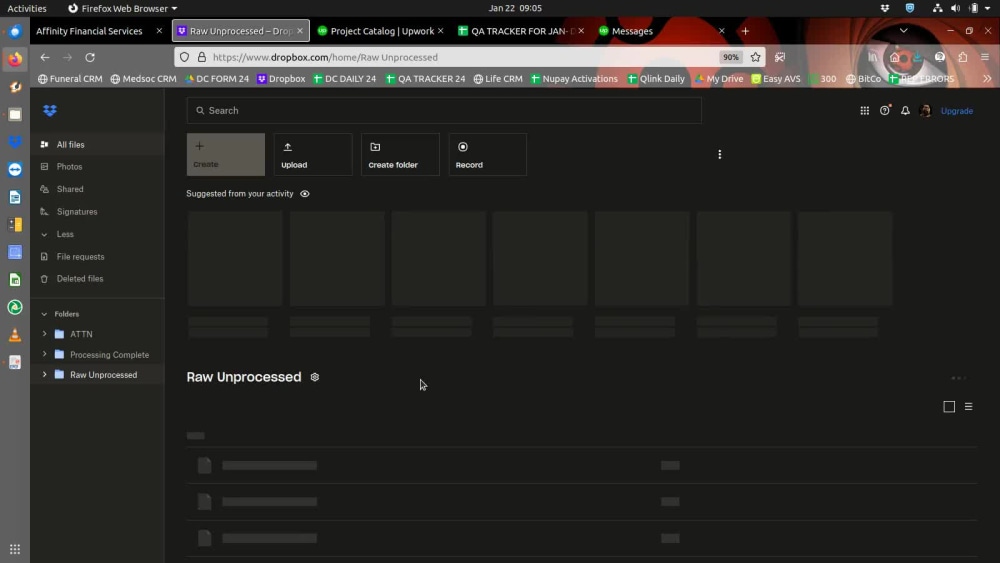Click the Upload button
The image size is (1000, 563).
[x=313, y=154]
